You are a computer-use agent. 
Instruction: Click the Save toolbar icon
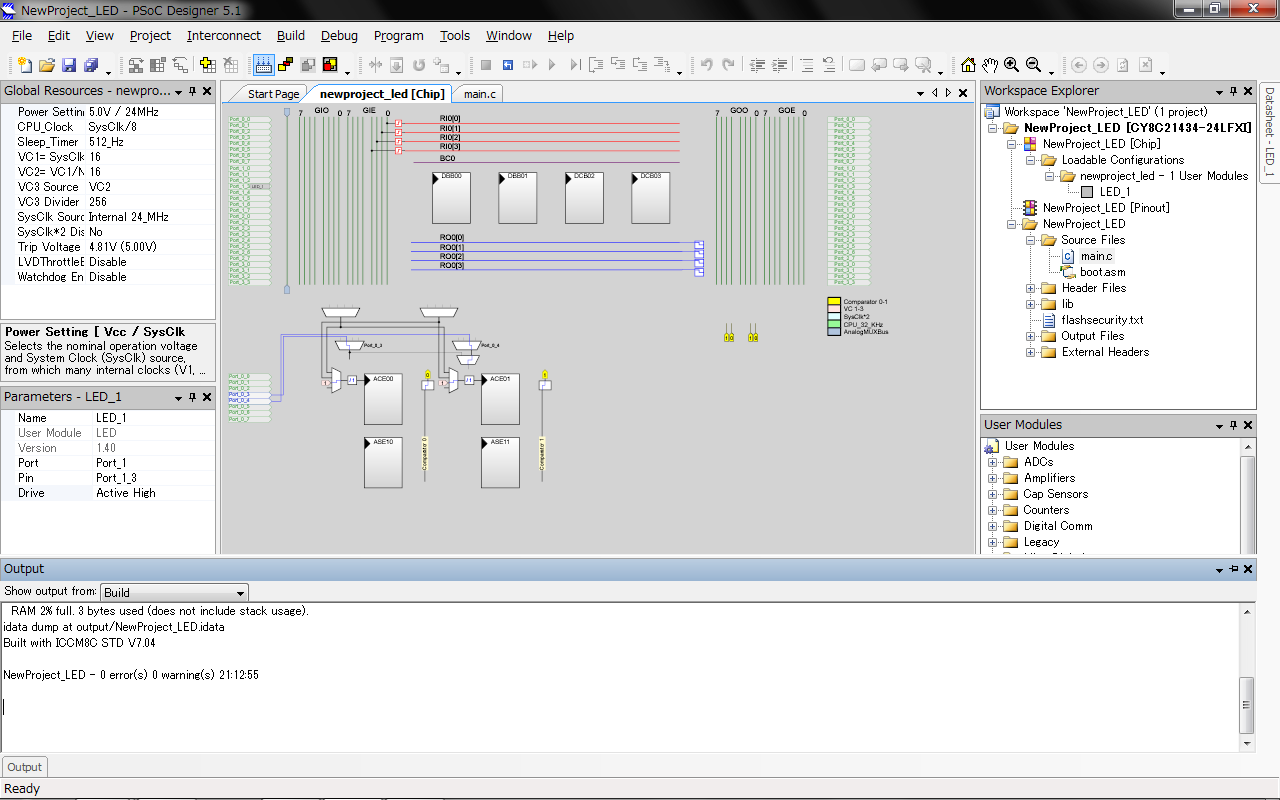tap(69, 65)
